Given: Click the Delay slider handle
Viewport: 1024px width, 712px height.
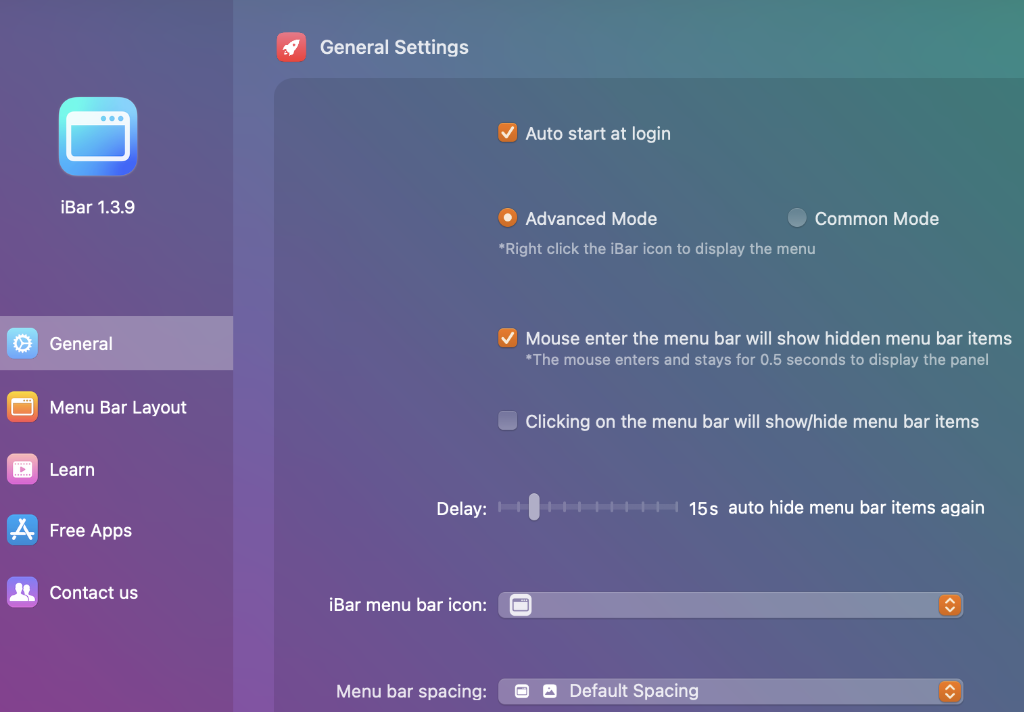Looking at the screenshot, I should pos(534,507).
